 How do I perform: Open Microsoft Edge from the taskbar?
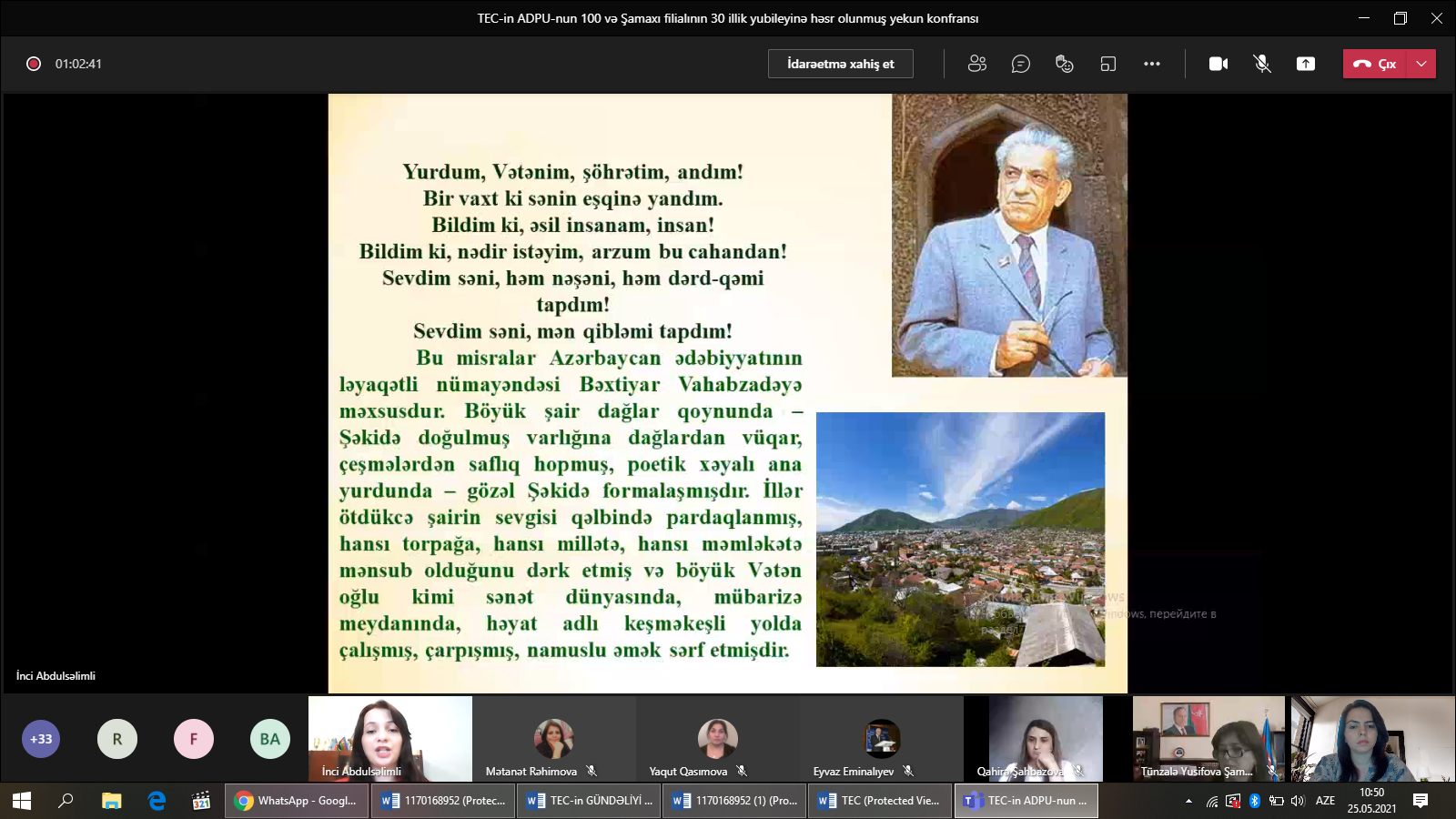coord(157,801)
